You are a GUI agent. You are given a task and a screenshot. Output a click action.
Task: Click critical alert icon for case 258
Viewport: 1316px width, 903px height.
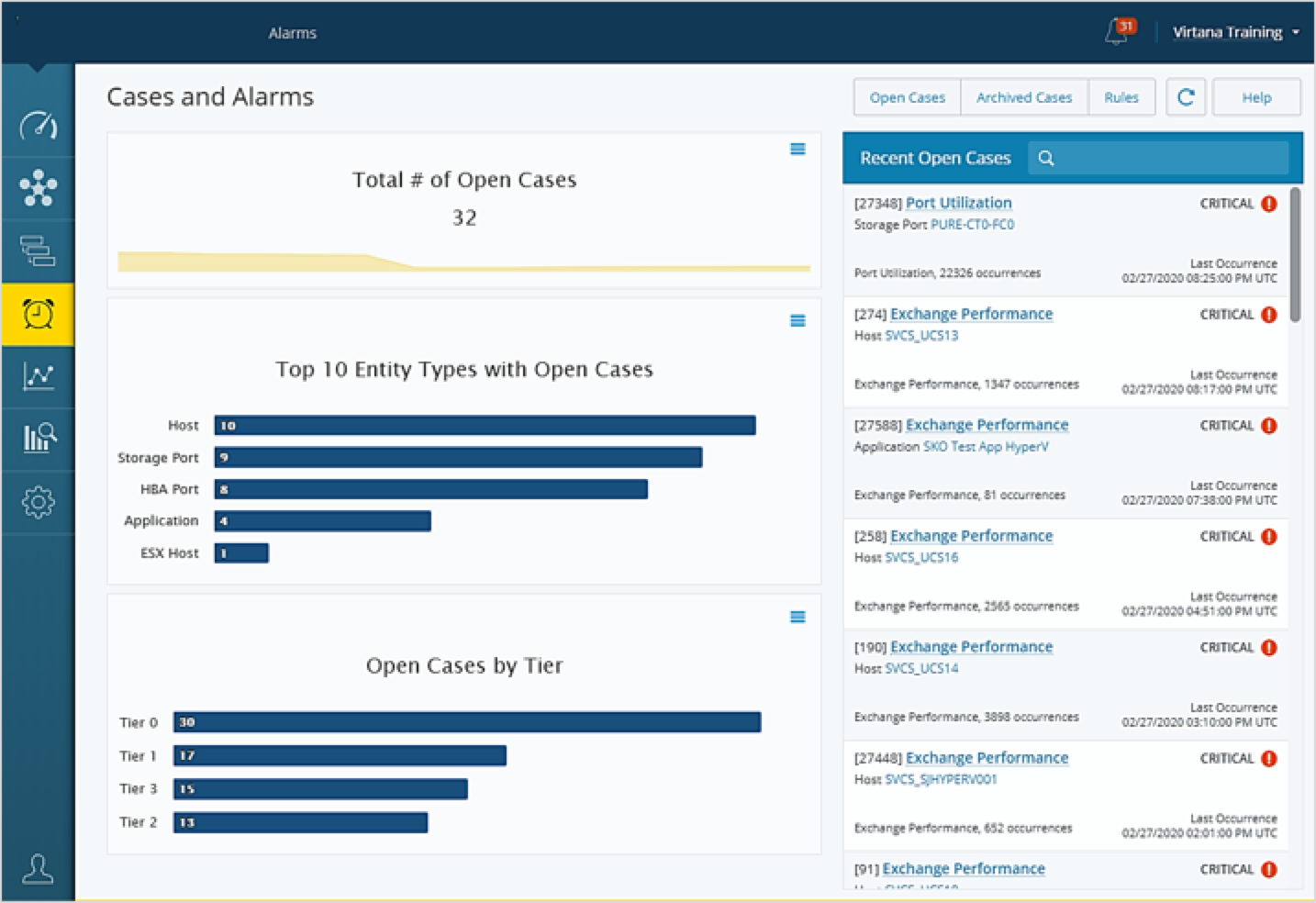[1268, 537]
